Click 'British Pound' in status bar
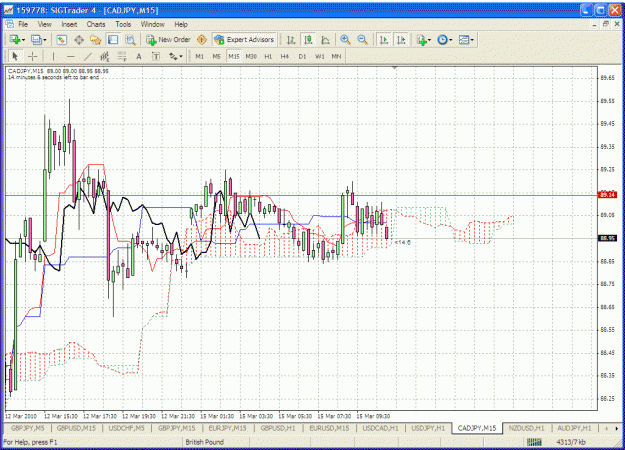 tap(204, 442)
